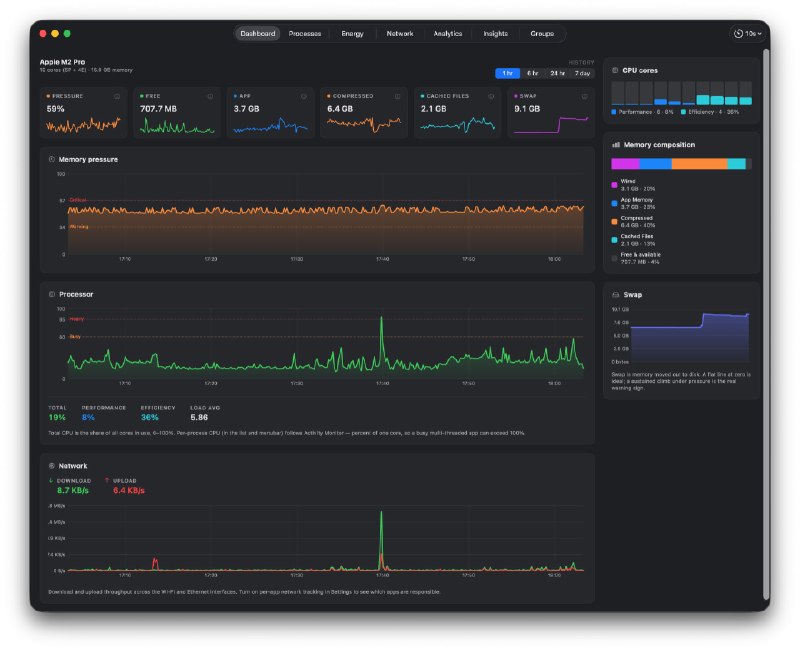Click the Network section globe icon
This screenshot has width=800, height=651.
[52, 466]
